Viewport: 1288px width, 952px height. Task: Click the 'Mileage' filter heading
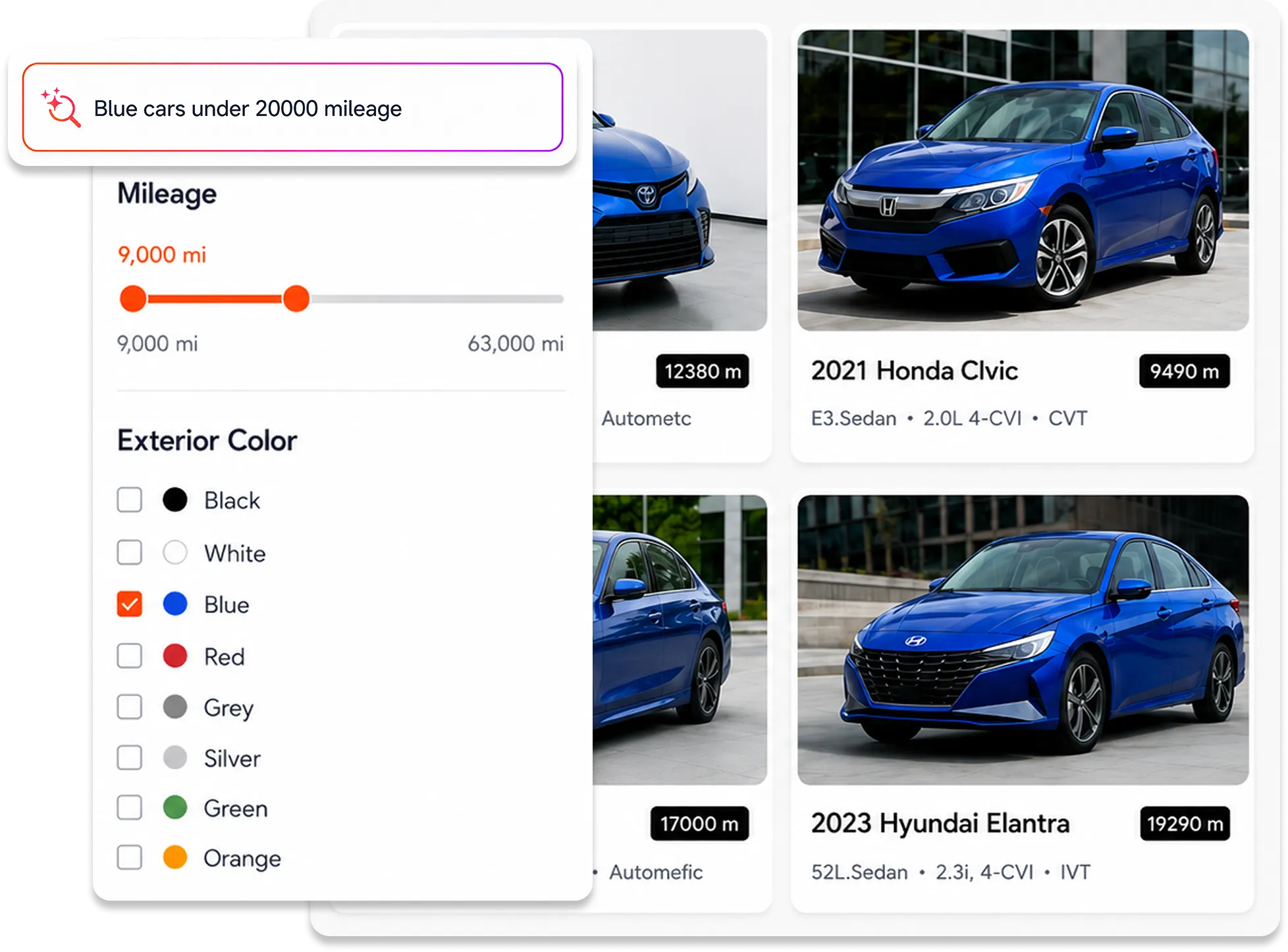[167, 194]
